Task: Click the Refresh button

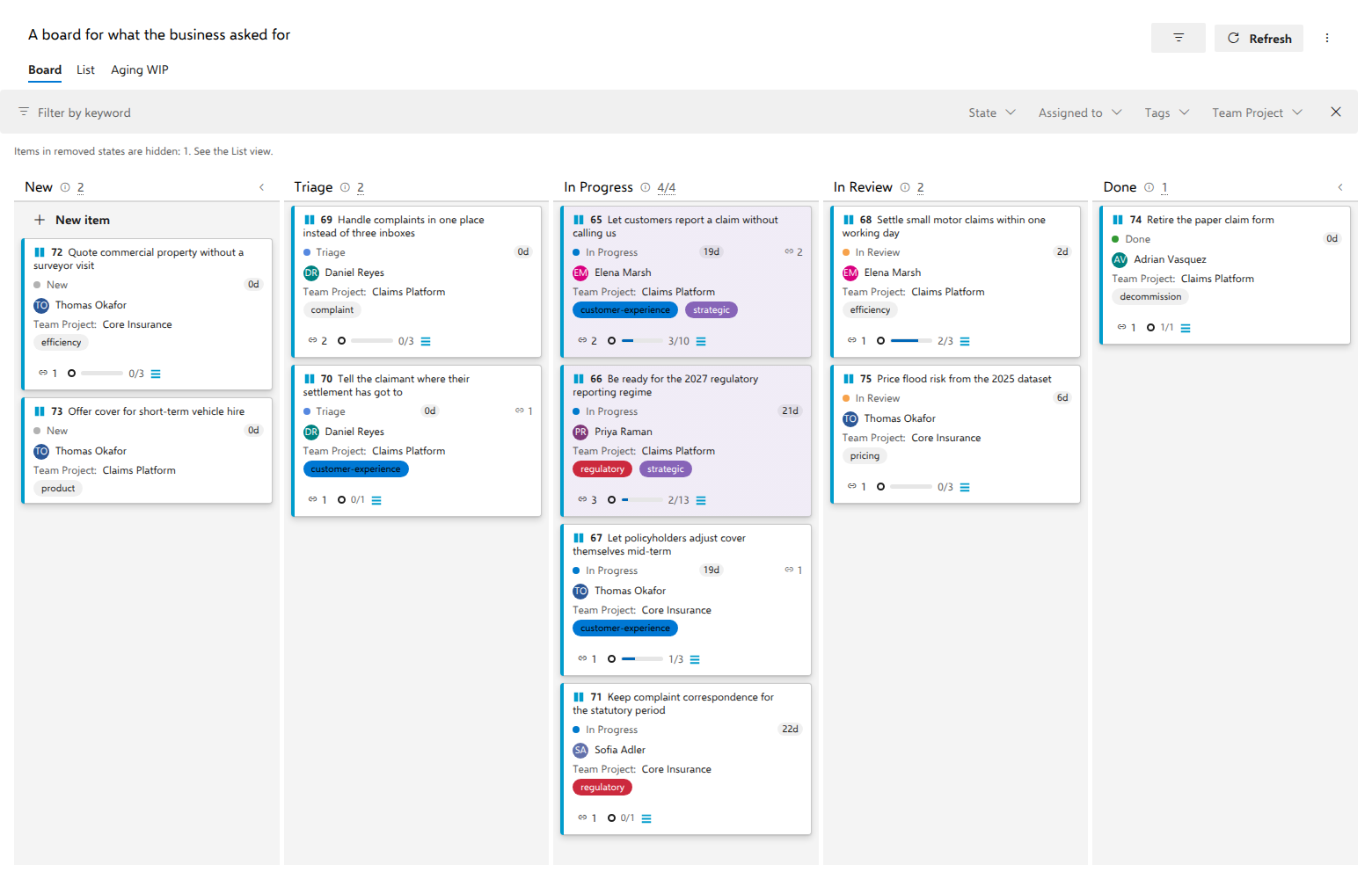Action: (x=1259, y=38)
